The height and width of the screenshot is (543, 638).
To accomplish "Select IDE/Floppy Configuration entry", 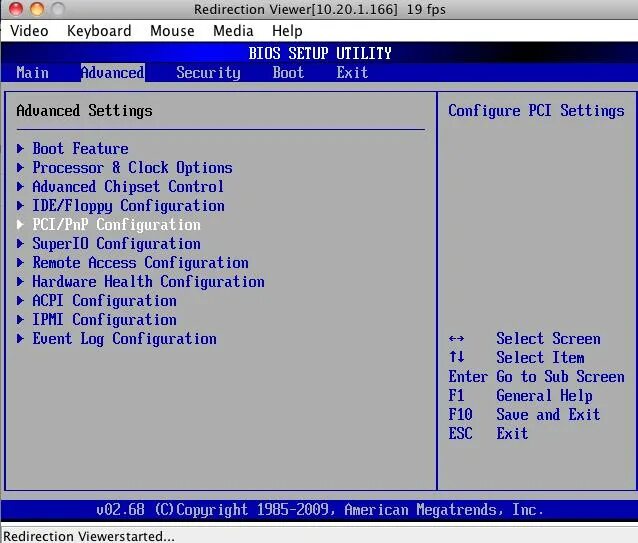I will pos(129,206).
